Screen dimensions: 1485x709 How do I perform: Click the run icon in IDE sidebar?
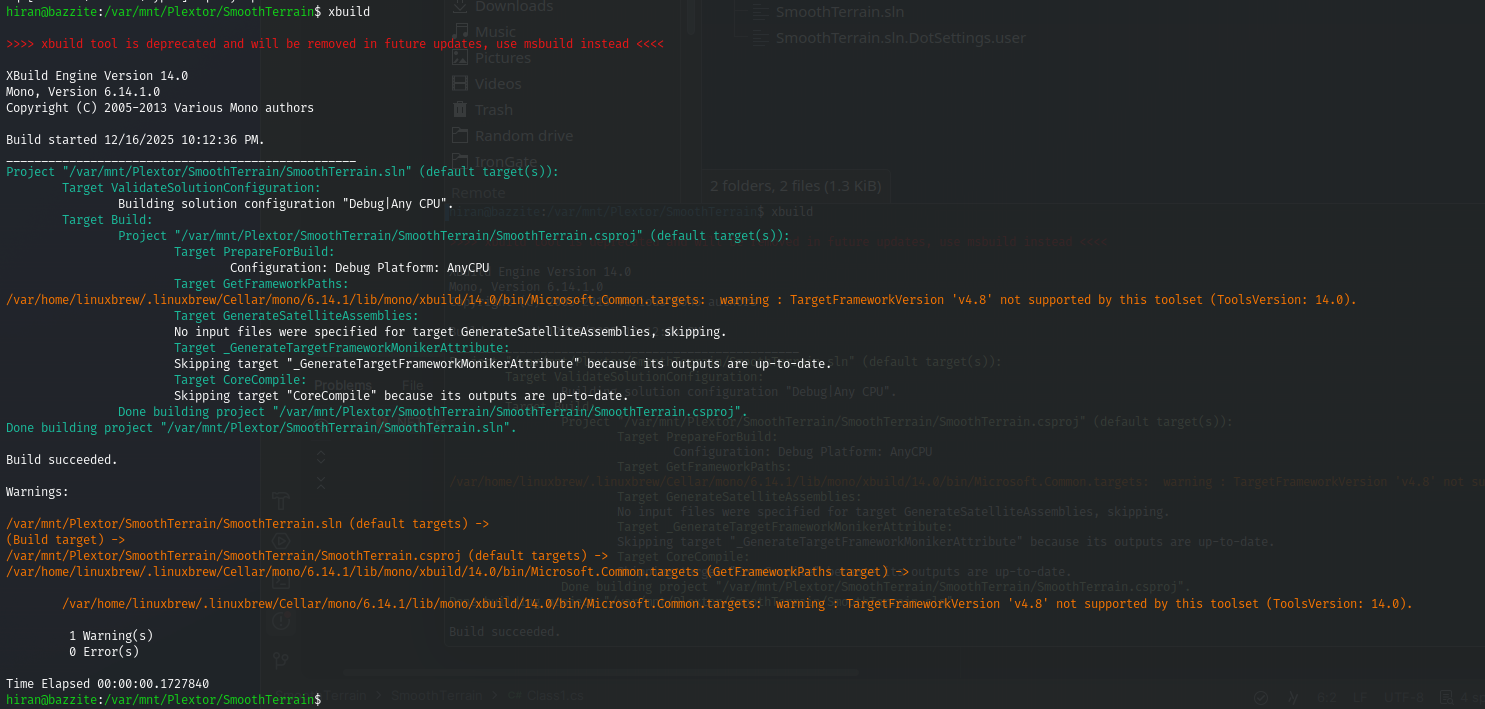pyautogui.click(x=281, y=541)
